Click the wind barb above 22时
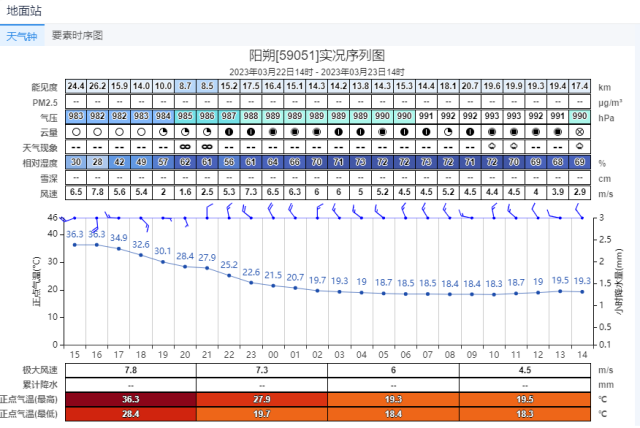The image size is (640, 428). (x=229, y=211)
